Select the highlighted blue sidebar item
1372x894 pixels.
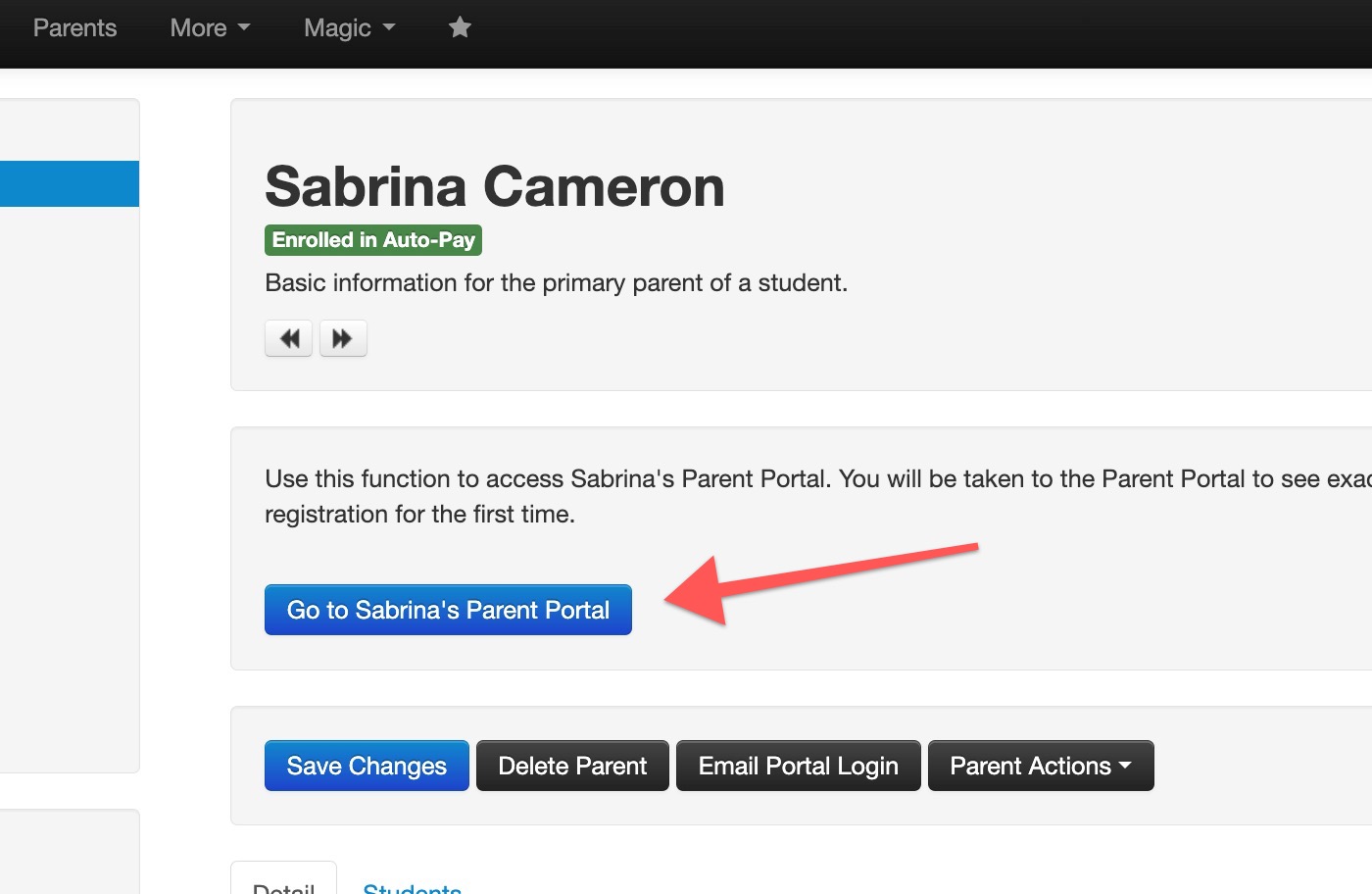pyautogui.click(x=70, y=184)
